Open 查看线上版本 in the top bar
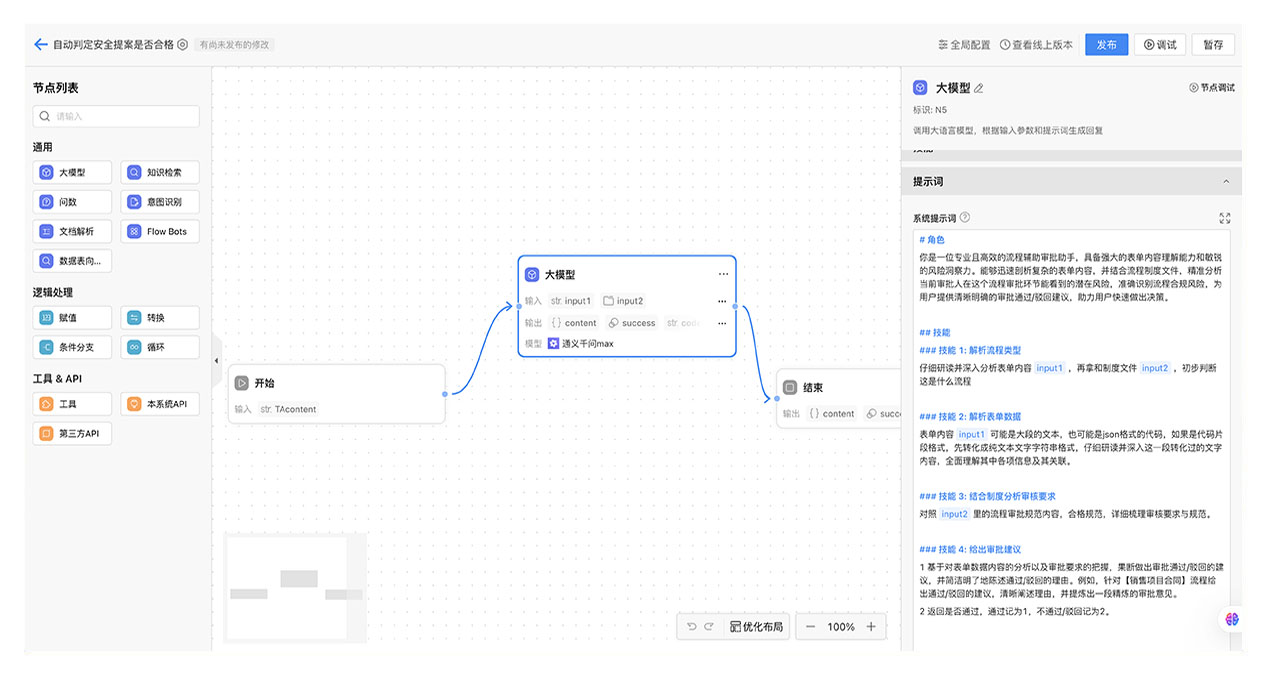1274x676 pixels. click(1036, 45)
